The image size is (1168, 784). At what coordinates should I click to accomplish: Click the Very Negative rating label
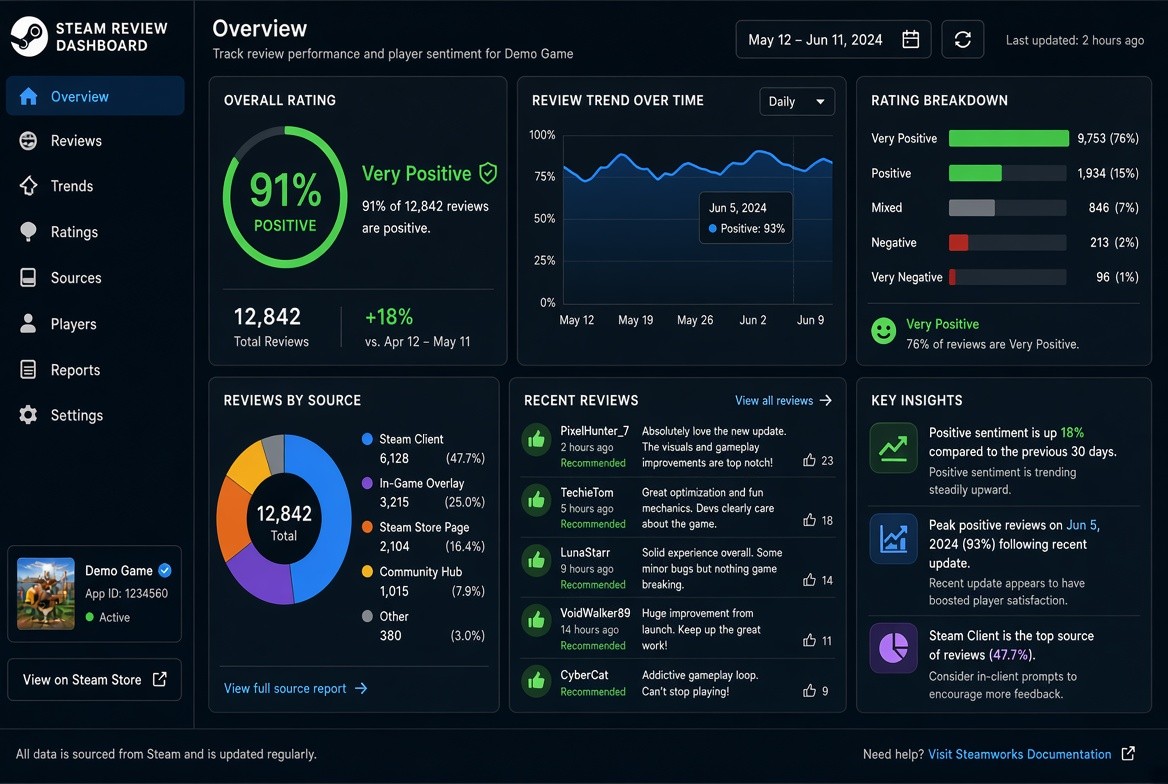coord(907,277)
